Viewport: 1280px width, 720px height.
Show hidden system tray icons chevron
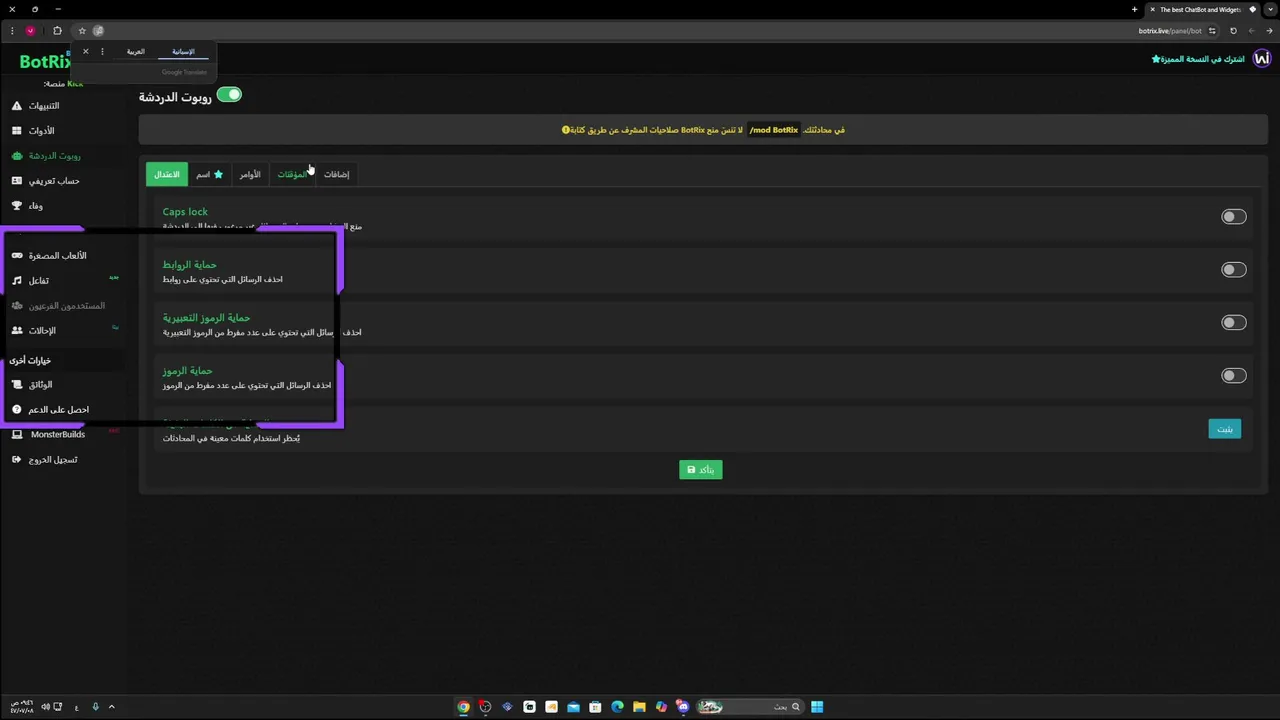111,707
